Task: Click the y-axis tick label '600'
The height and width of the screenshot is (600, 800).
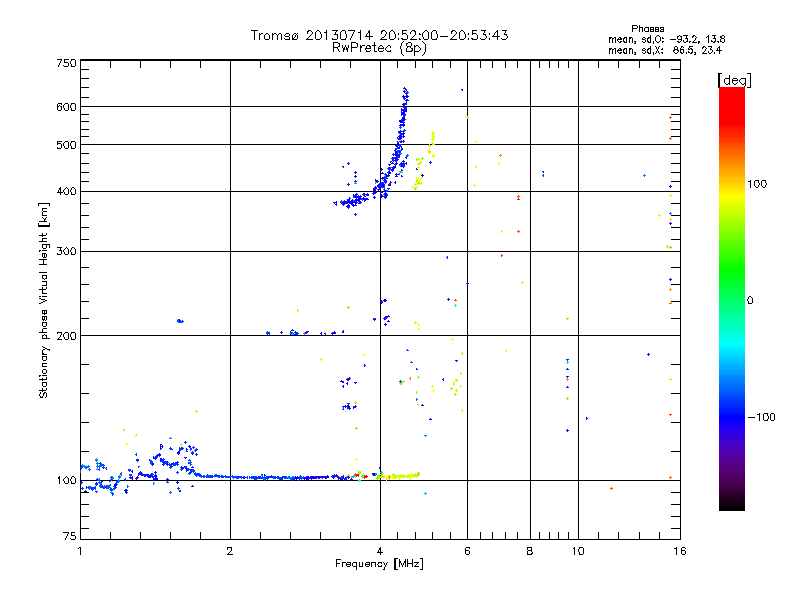Action: pyautogui.click(x=66, y=107)
